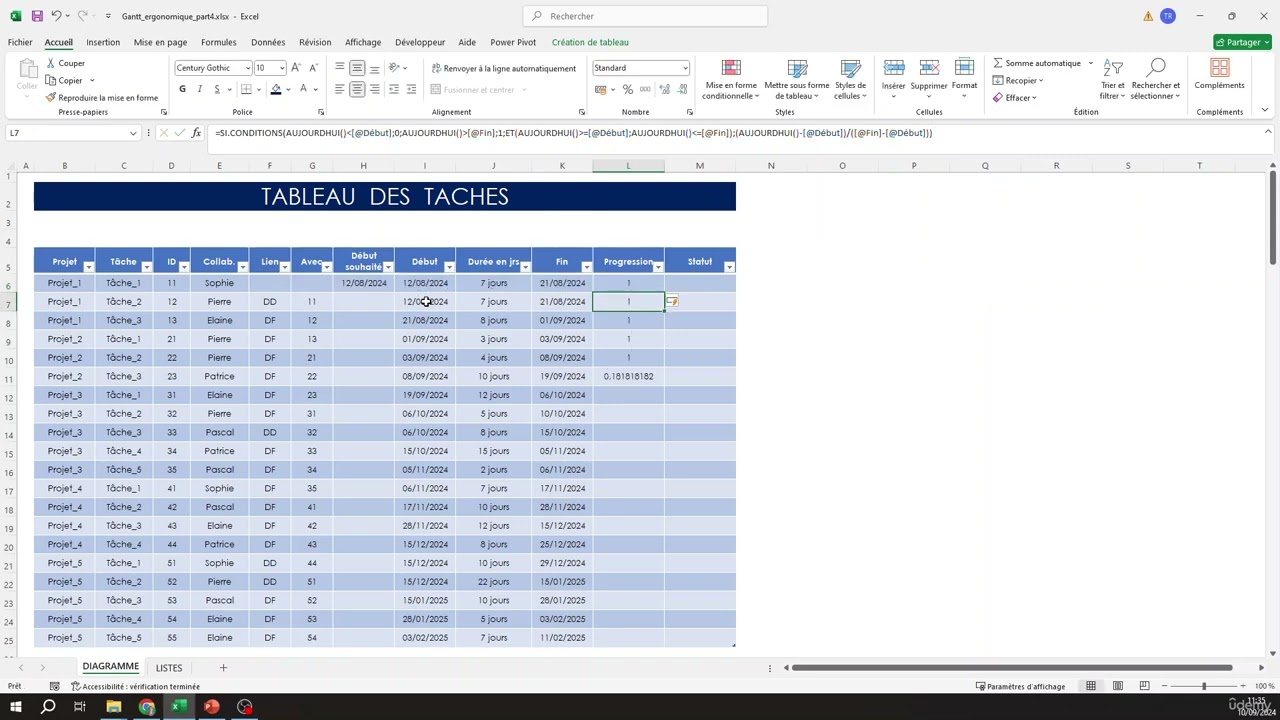This screenshot has height=720, width=1280.
Task: Click the accounting number format icon
Action: 601,90
